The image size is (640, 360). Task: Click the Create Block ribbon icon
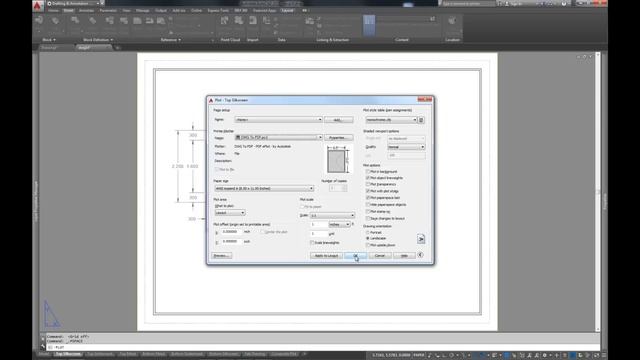pyautogui.click(x=75, y=20)
